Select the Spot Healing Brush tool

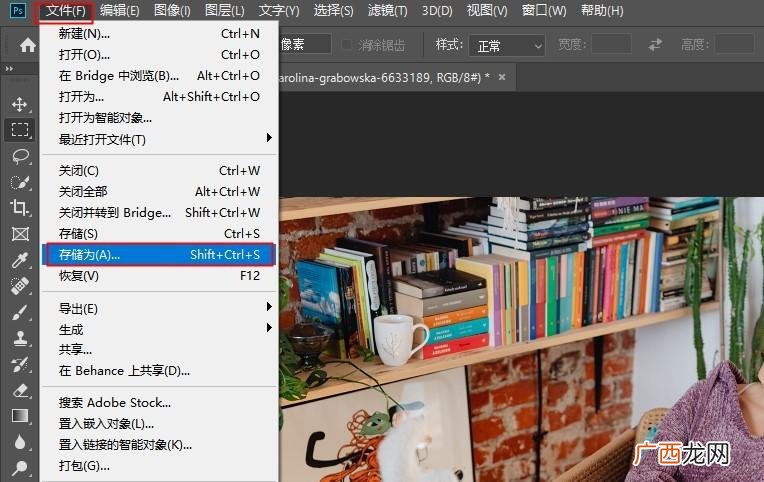pos(20,286)
